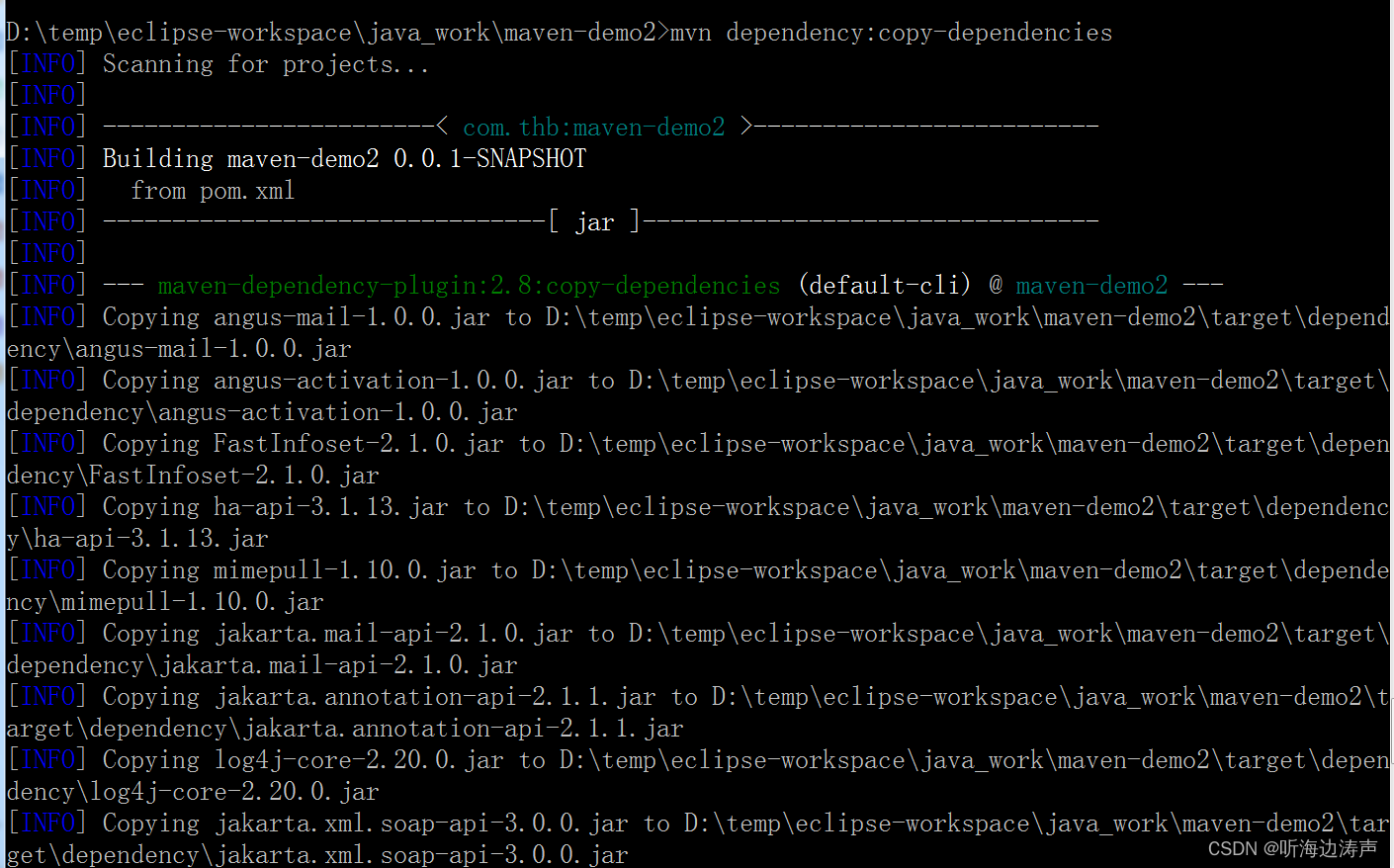Image resolution: width=1394 pixels, height=868 pixels.
Task: Click [INFO] tag before "Copying angus-mail"
Action: tap(47, 317)
